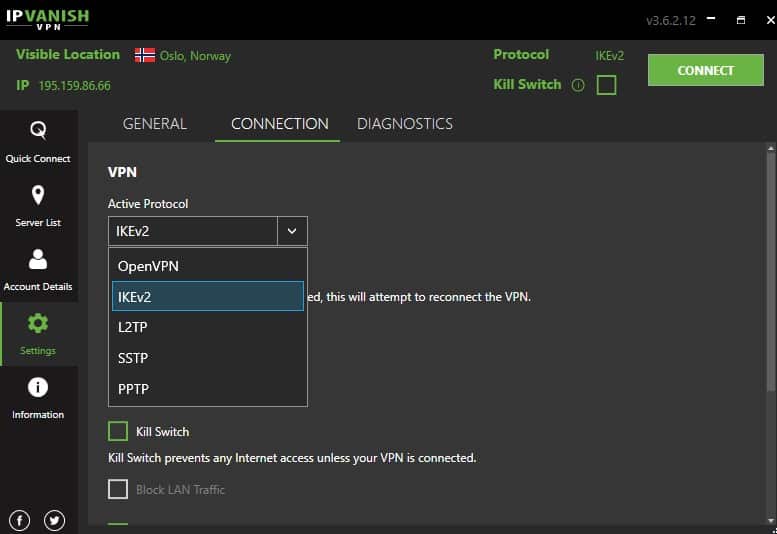Image resolution: width=777 pixels, height=534 pixels.
Task: Open the Facebook icon link
Action: (19, 520)
